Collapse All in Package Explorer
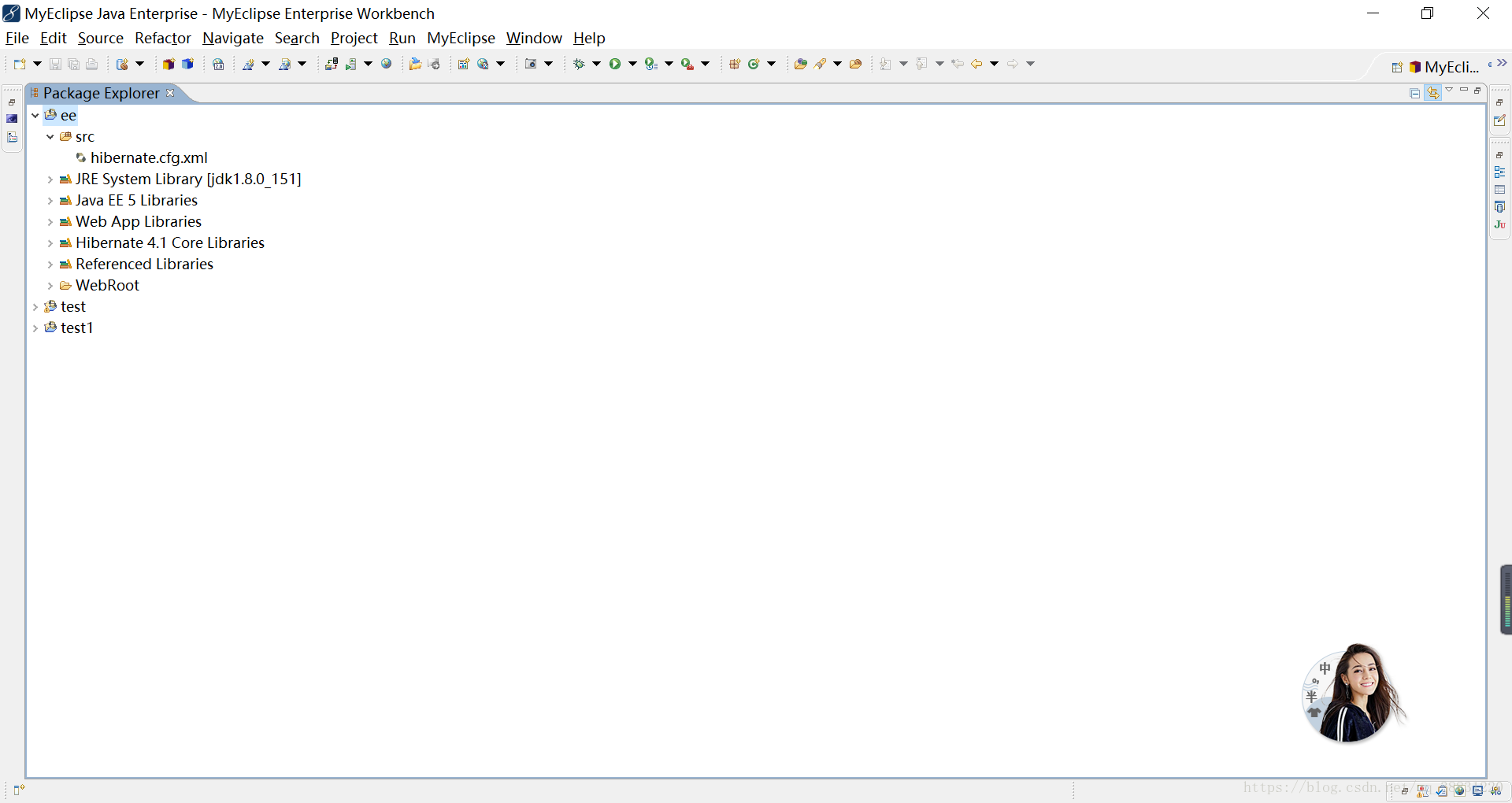The width and height of the screenshot is (1512, 803). 1415,93
